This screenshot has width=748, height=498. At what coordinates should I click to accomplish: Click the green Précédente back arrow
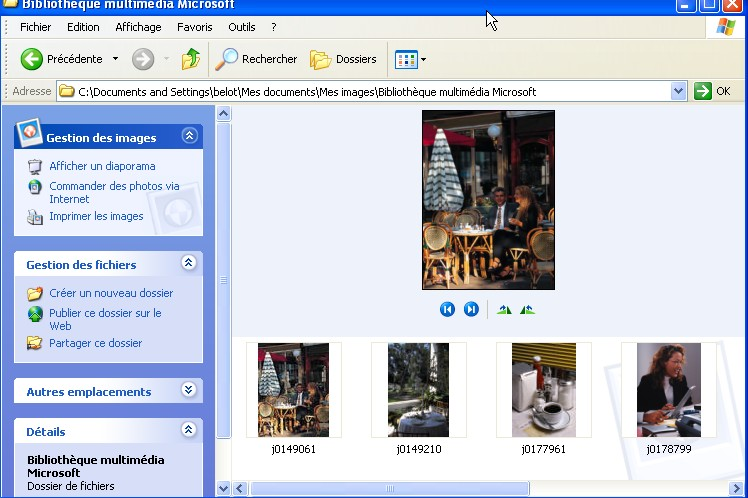tap(32, 59)
